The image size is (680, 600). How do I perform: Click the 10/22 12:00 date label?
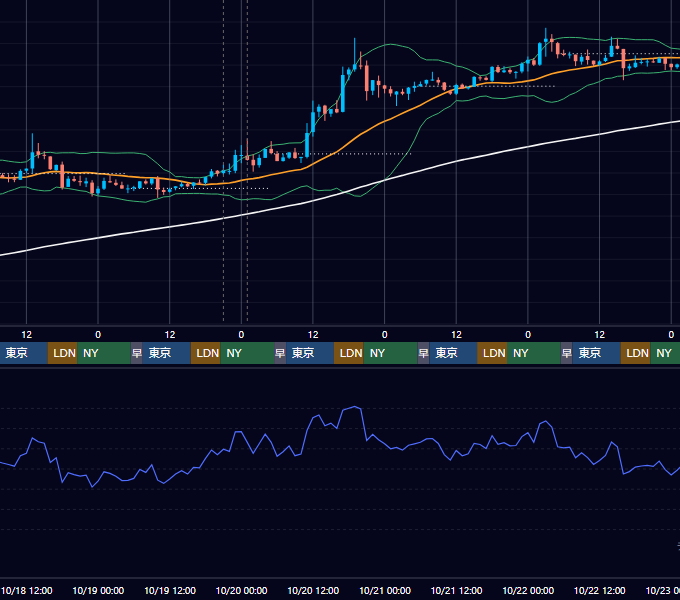click(600, 590)
